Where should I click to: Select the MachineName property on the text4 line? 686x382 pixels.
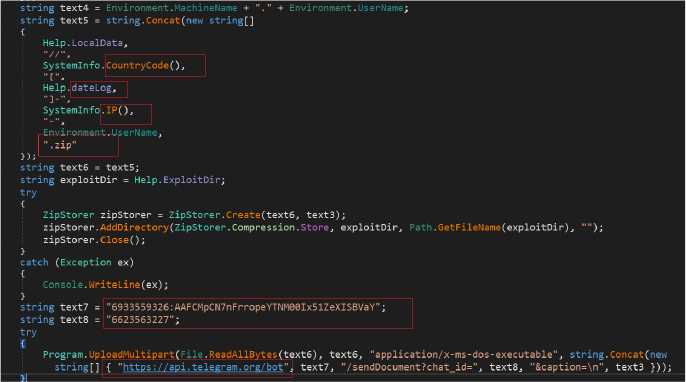[206, 8]
